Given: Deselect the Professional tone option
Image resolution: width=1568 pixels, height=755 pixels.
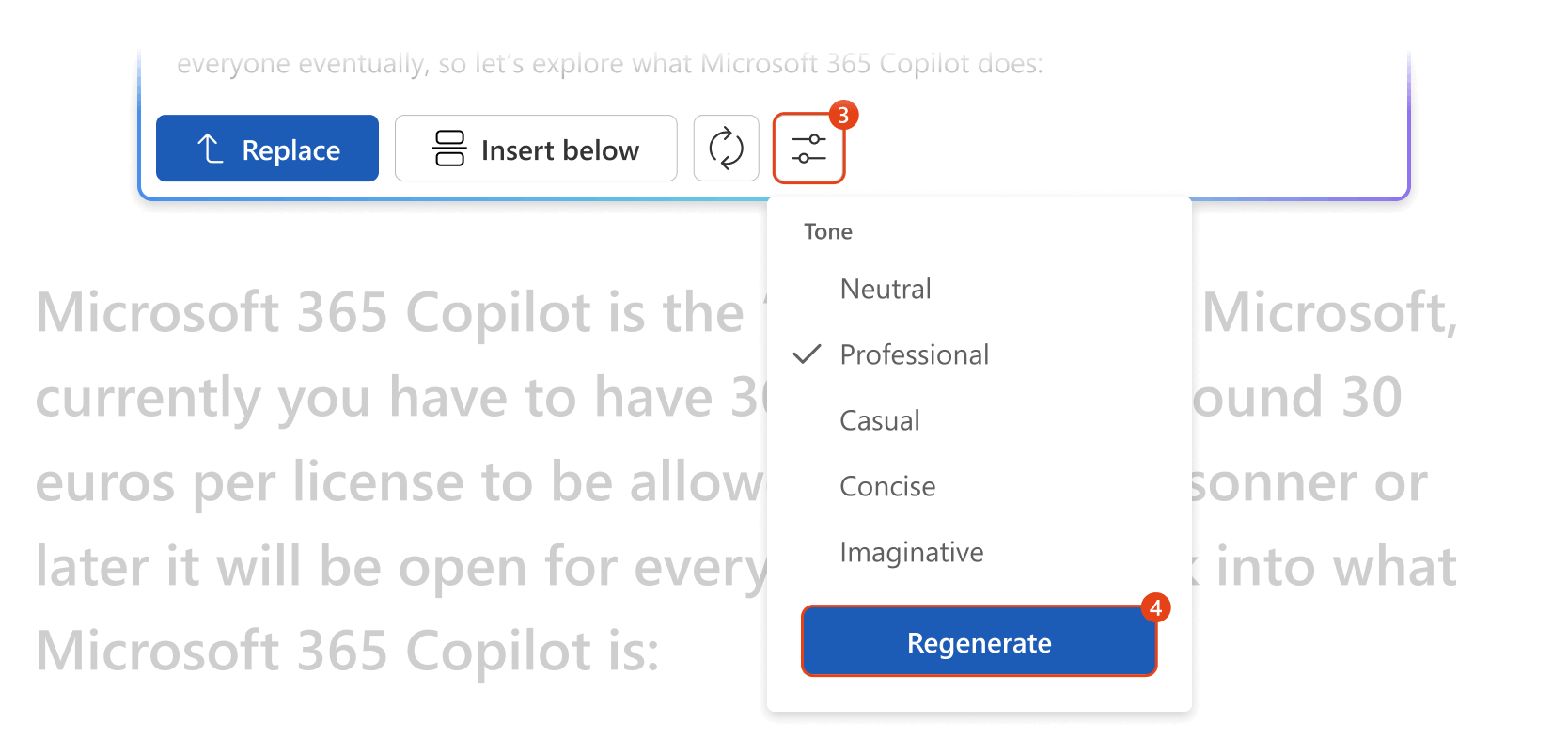Looking at the screenshot, I should pos(914,354).
